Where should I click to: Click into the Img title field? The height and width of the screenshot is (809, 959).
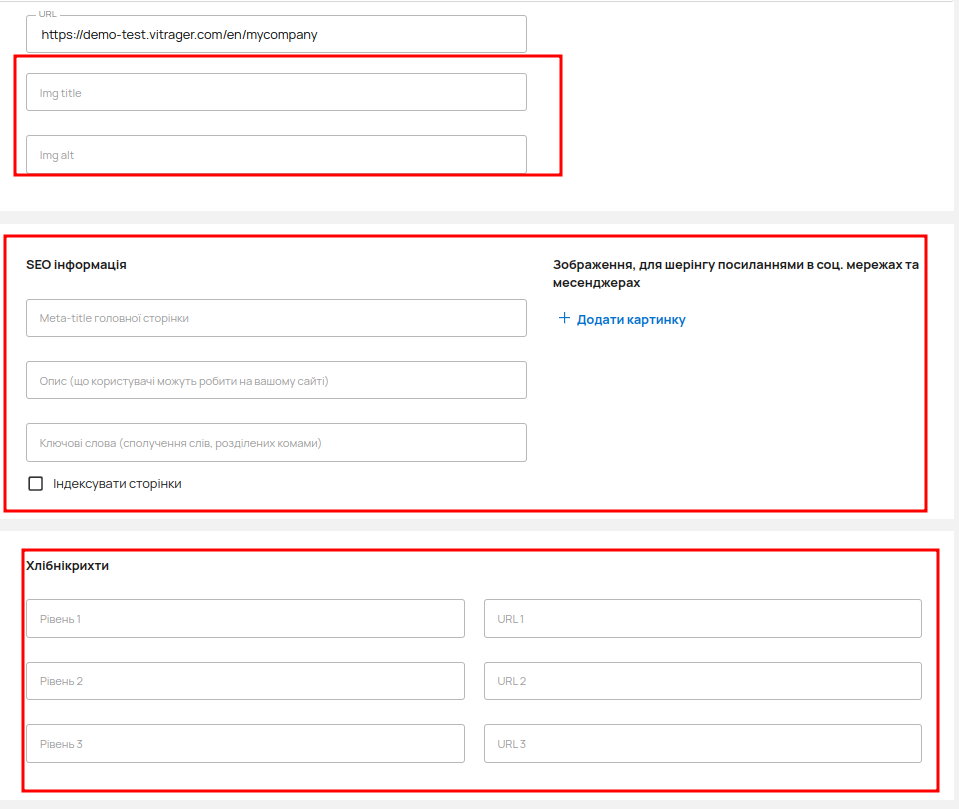[276, 93]
